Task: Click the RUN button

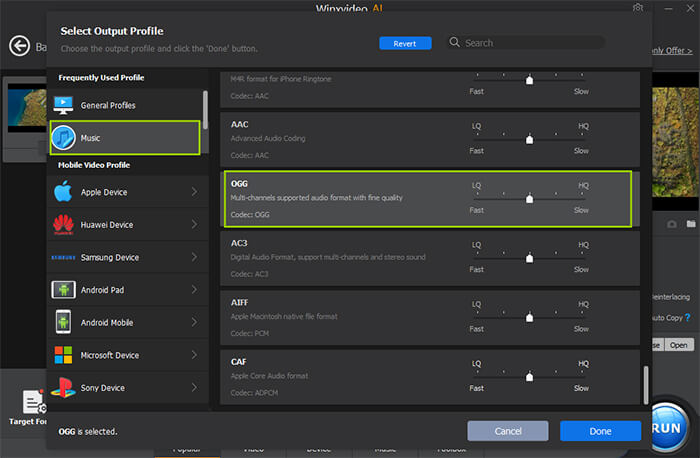Action: (669, 428)
